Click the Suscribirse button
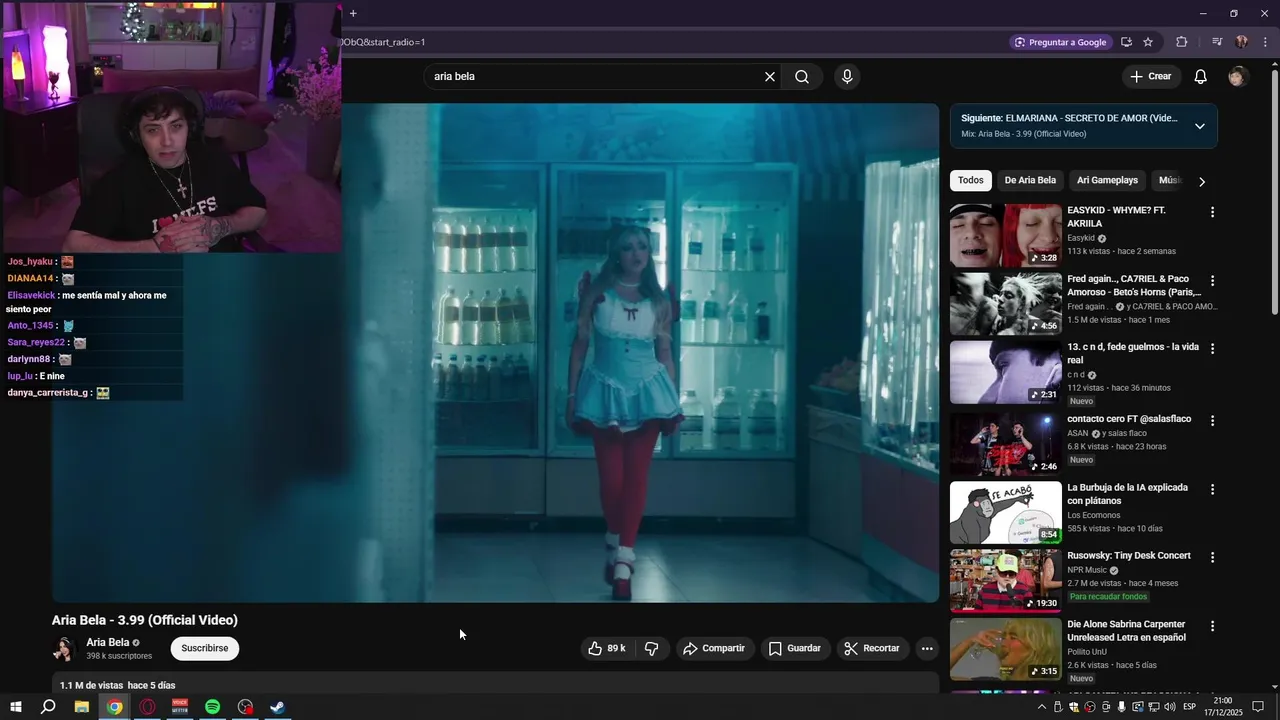1280x720 pixels. pyautogui.click(x=205, y=649)
